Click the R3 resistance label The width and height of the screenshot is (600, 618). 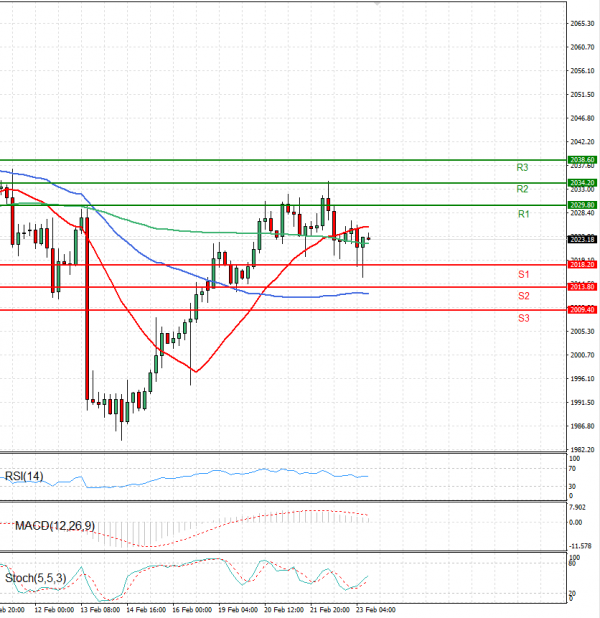(522, 168)
